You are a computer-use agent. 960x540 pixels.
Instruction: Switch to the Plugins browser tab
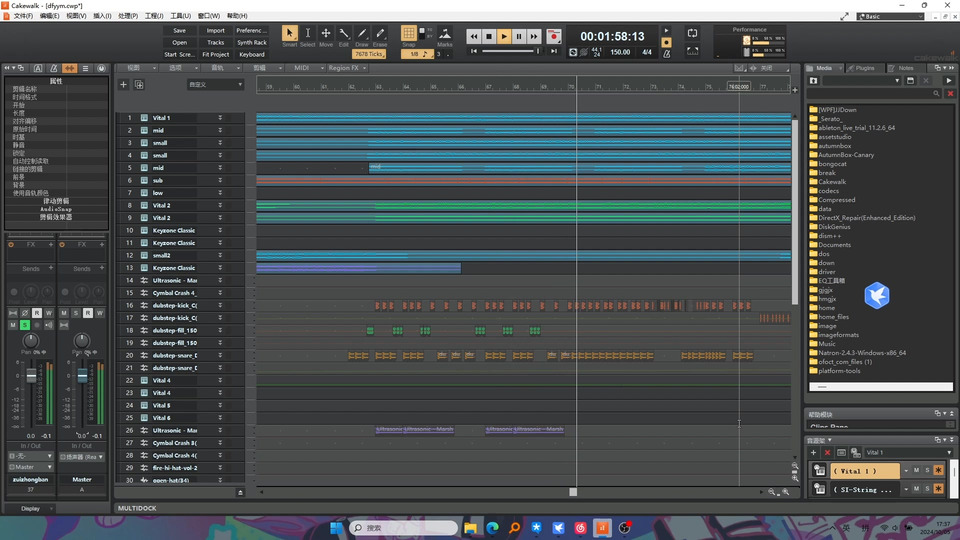click(x=864, y=68)
